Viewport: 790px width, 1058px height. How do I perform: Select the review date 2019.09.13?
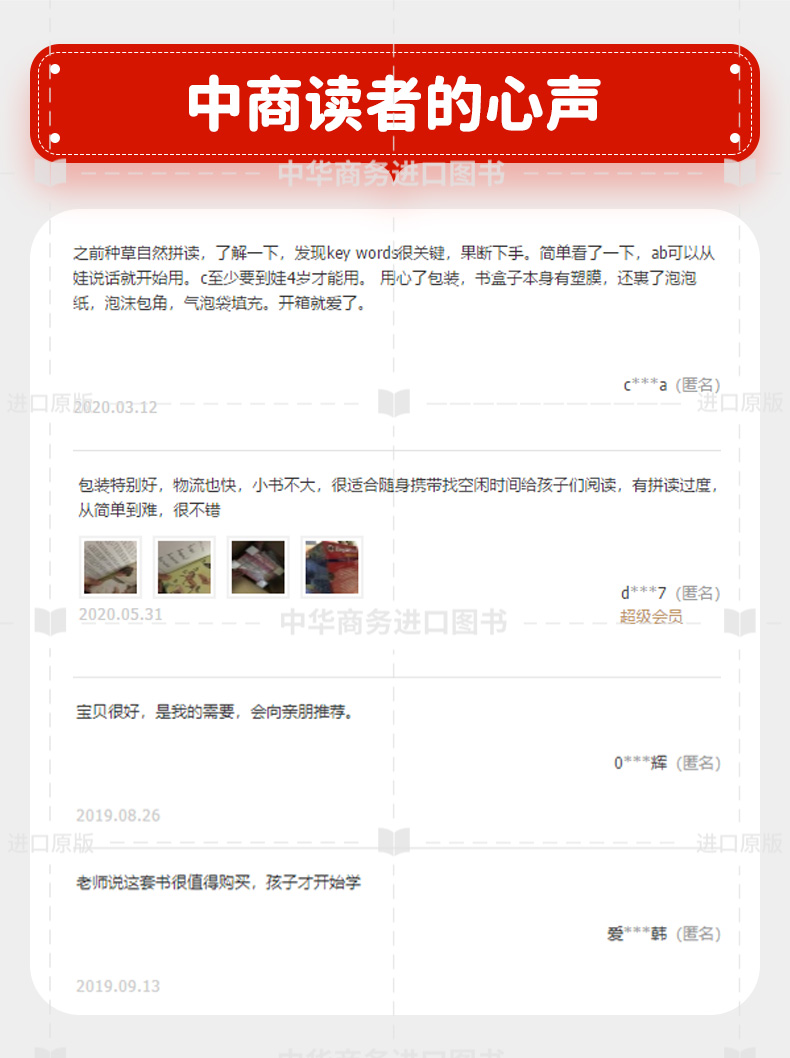pyautogui.click(x=118, y=986)
